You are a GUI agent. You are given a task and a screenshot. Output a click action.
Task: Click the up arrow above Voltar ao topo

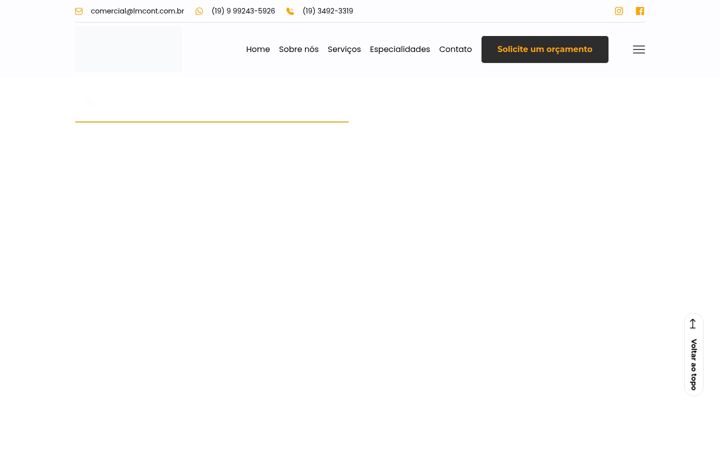[x=693, y=324]
